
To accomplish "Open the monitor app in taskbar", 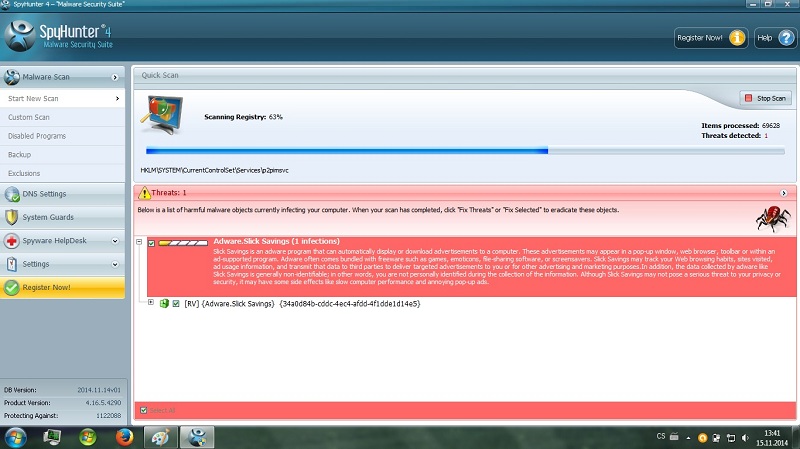I will pyautogui.click(x=52, y=437).
